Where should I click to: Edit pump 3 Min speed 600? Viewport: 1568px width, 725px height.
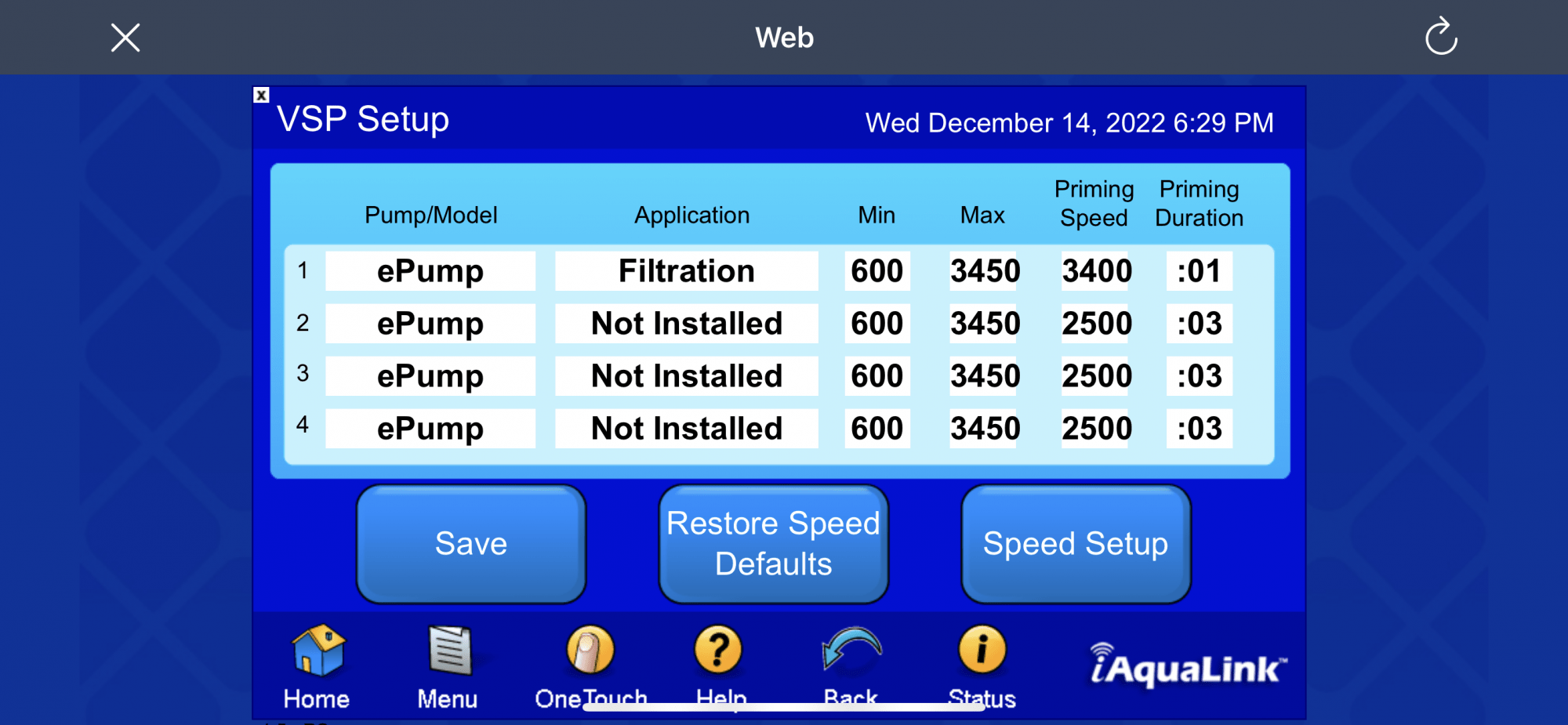(877, 376)
